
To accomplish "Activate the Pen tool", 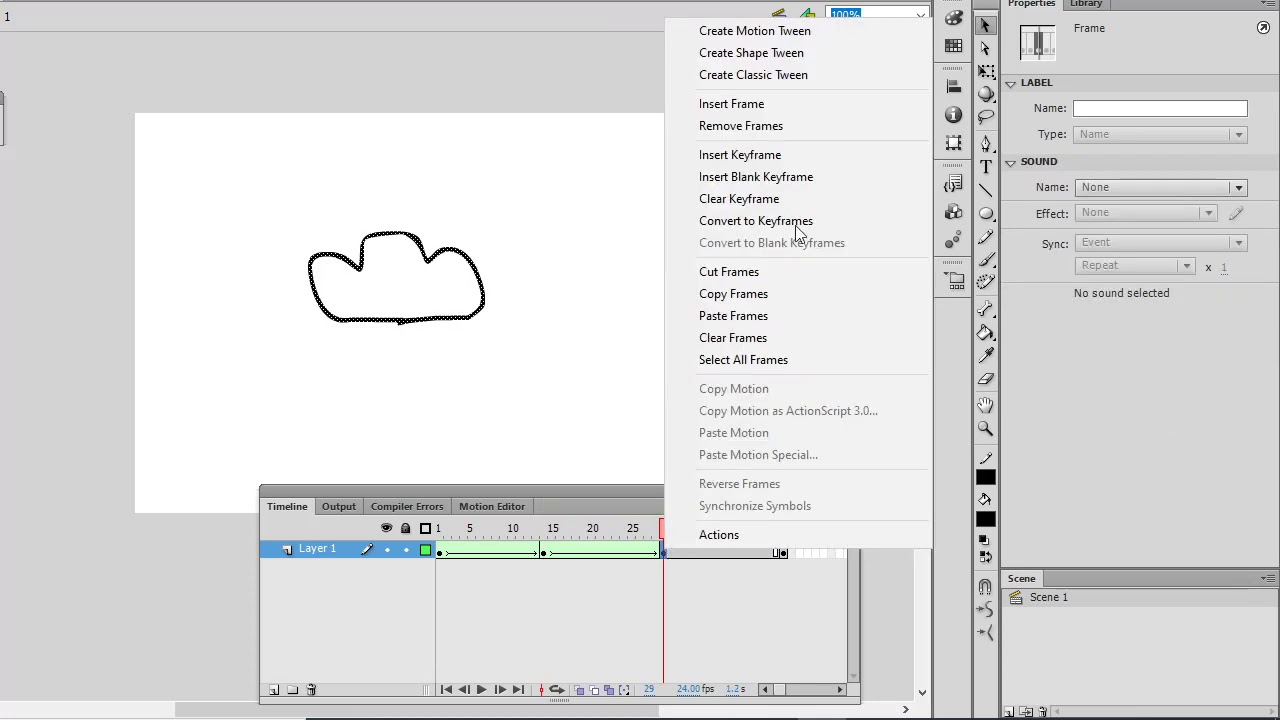I will click(x=986, y=144).
